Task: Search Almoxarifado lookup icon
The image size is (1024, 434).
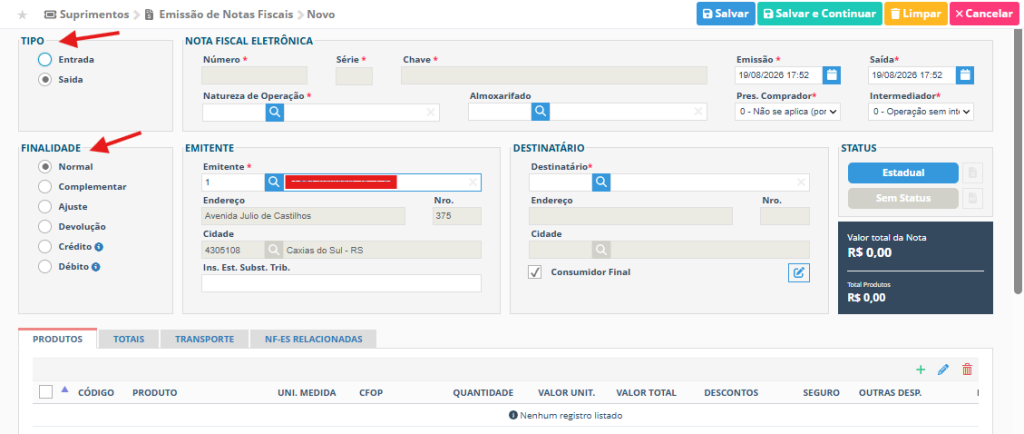Action: [x=540, y=112]
